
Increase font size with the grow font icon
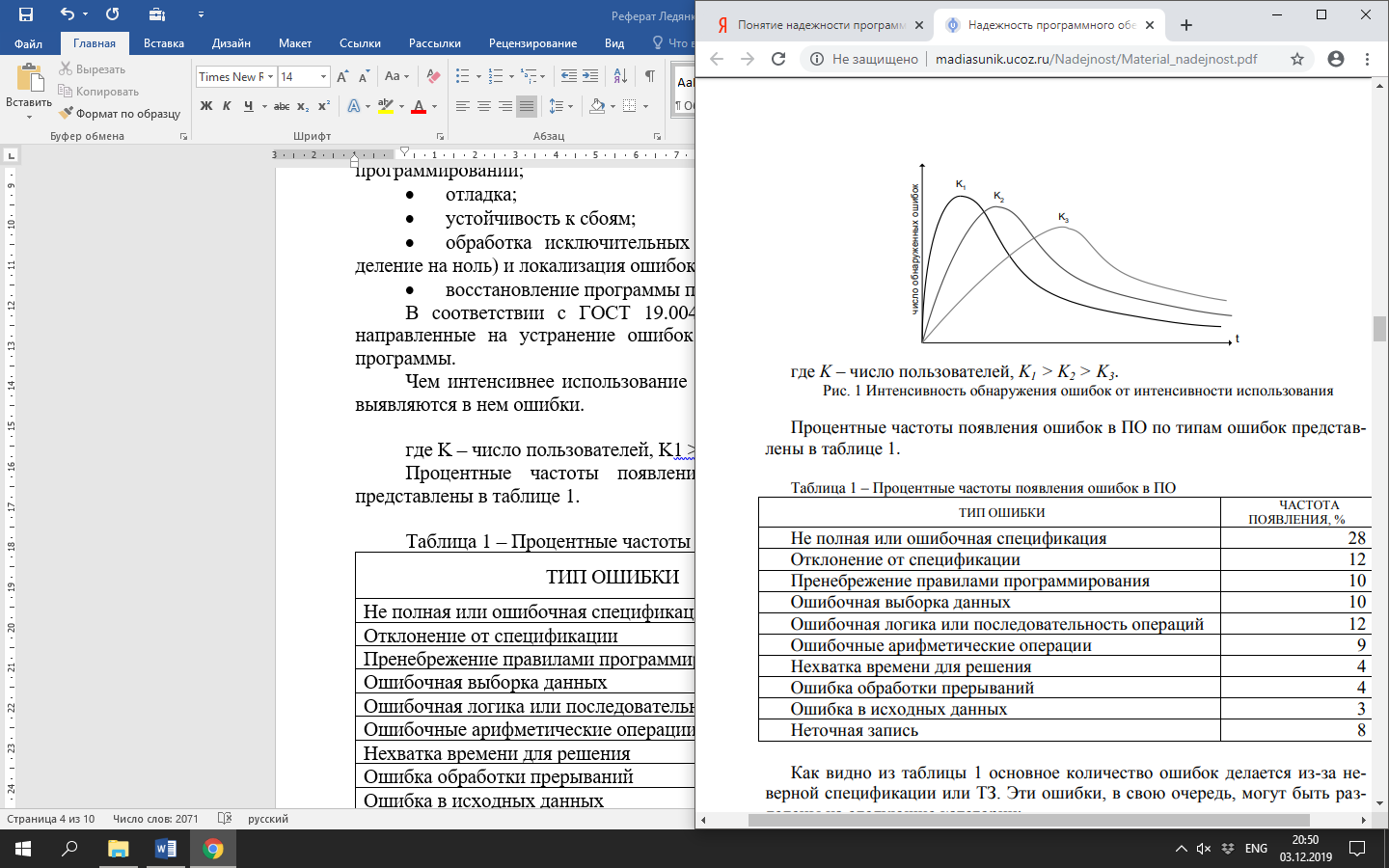342,76
